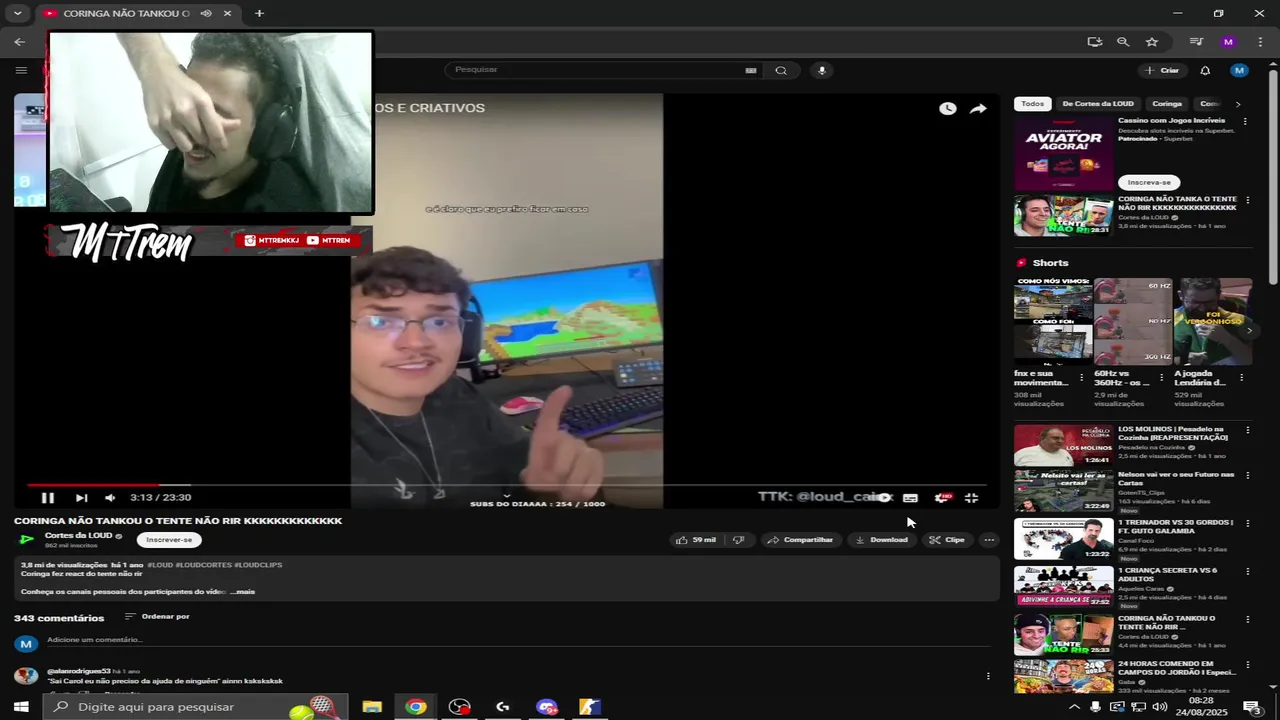Open Chrome media controls icon
The height and width of the screenshot is (720, 1280).
pos(1196,42)
